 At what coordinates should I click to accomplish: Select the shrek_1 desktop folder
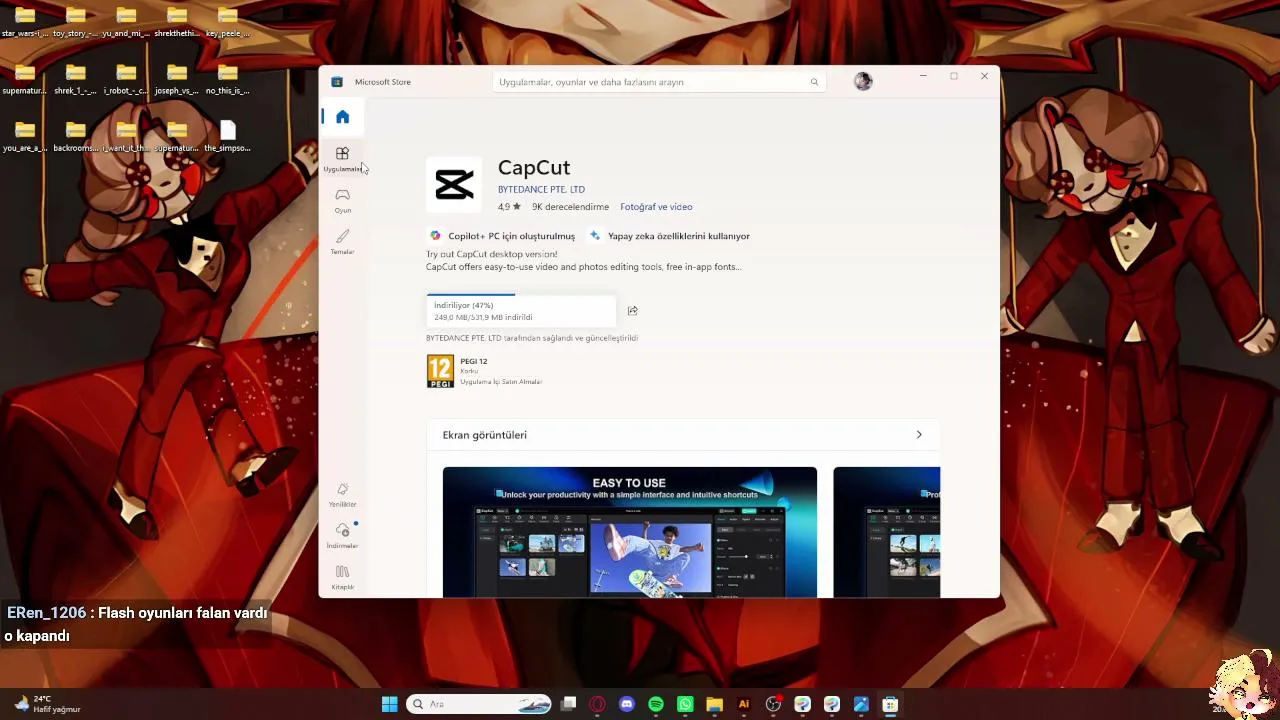click(x=76, y=79)
